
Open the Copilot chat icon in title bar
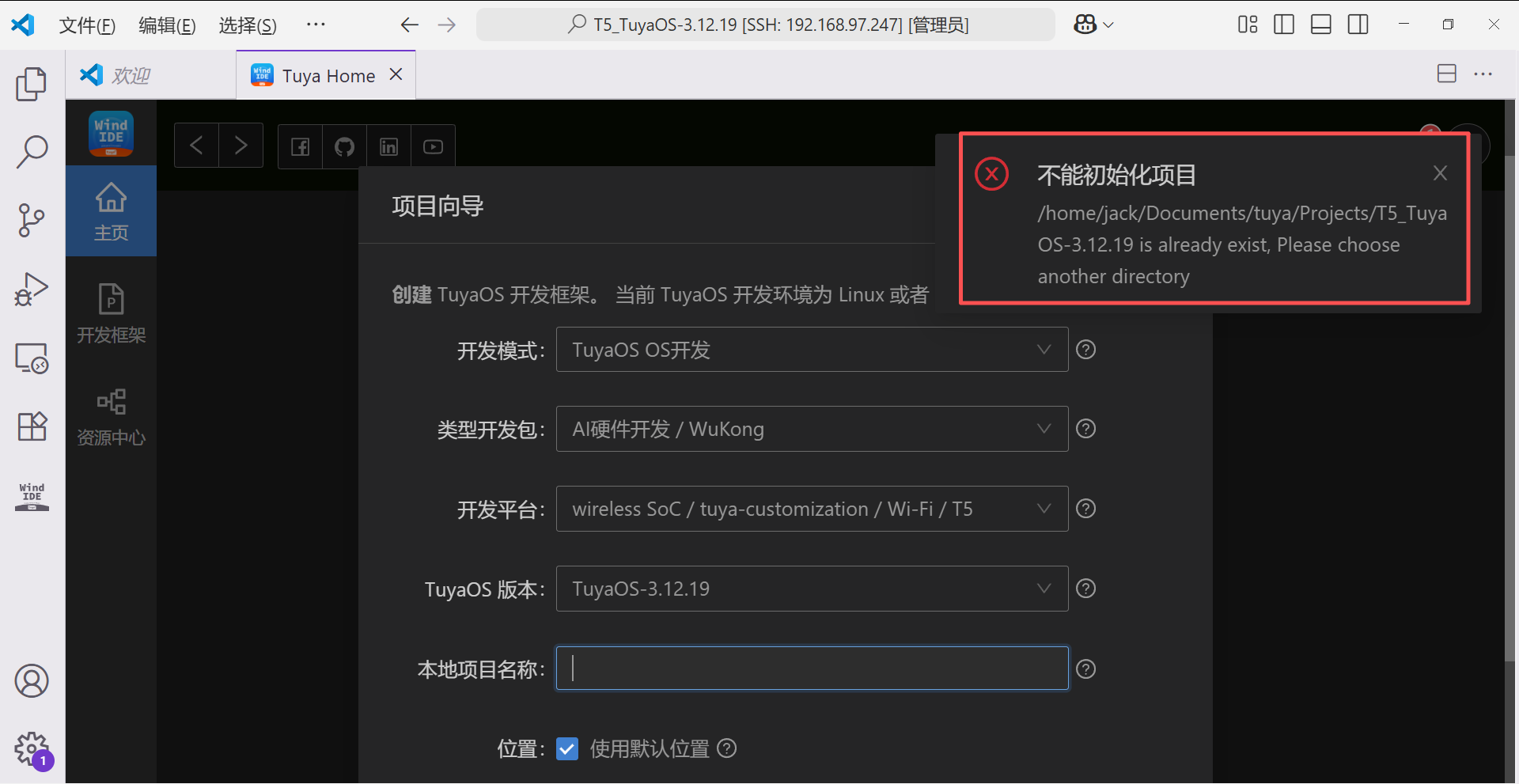(1085, 25)
